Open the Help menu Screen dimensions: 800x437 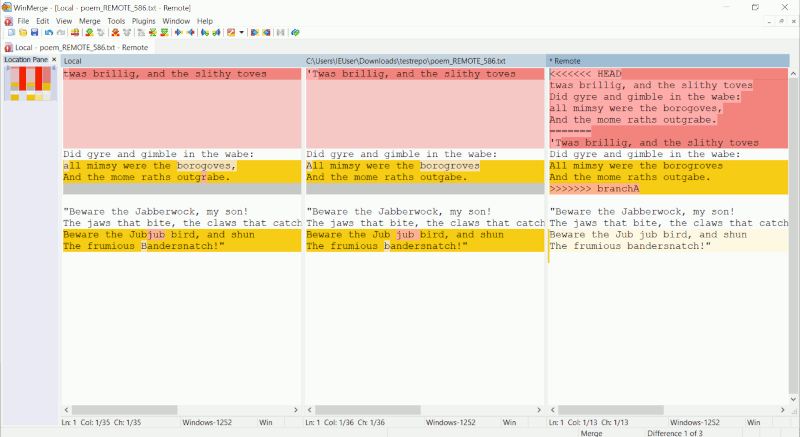(205, 21)
